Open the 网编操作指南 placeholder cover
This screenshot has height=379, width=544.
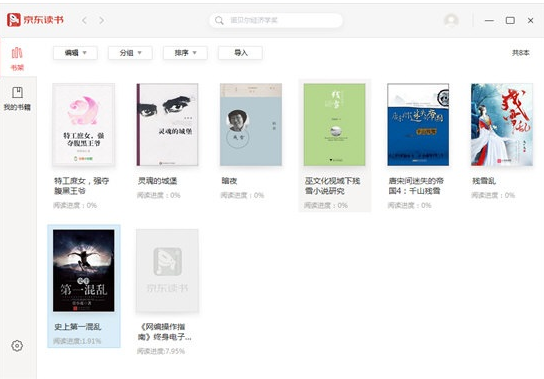coord(167,270)
